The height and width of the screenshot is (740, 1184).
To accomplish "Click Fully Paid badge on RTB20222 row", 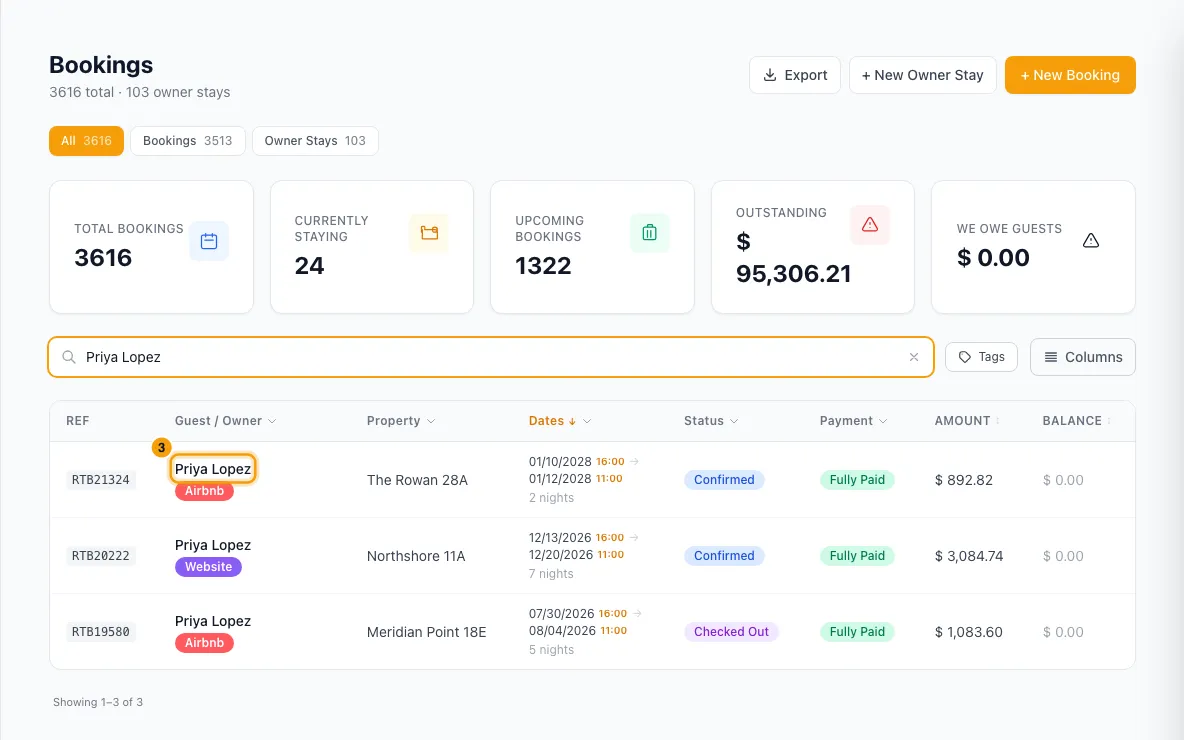I will 857,556.
